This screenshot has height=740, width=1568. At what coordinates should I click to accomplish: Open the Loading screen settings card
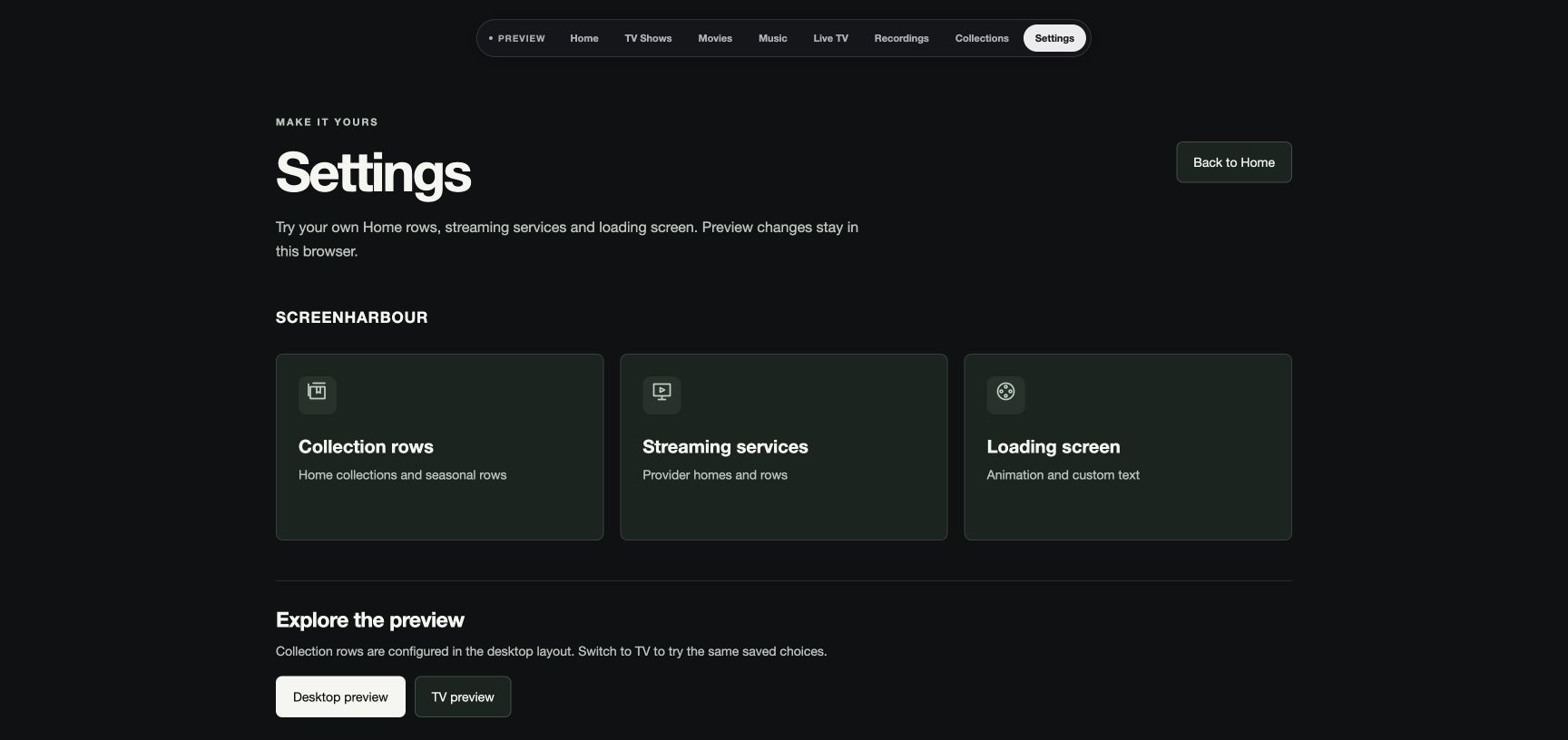1128,447
